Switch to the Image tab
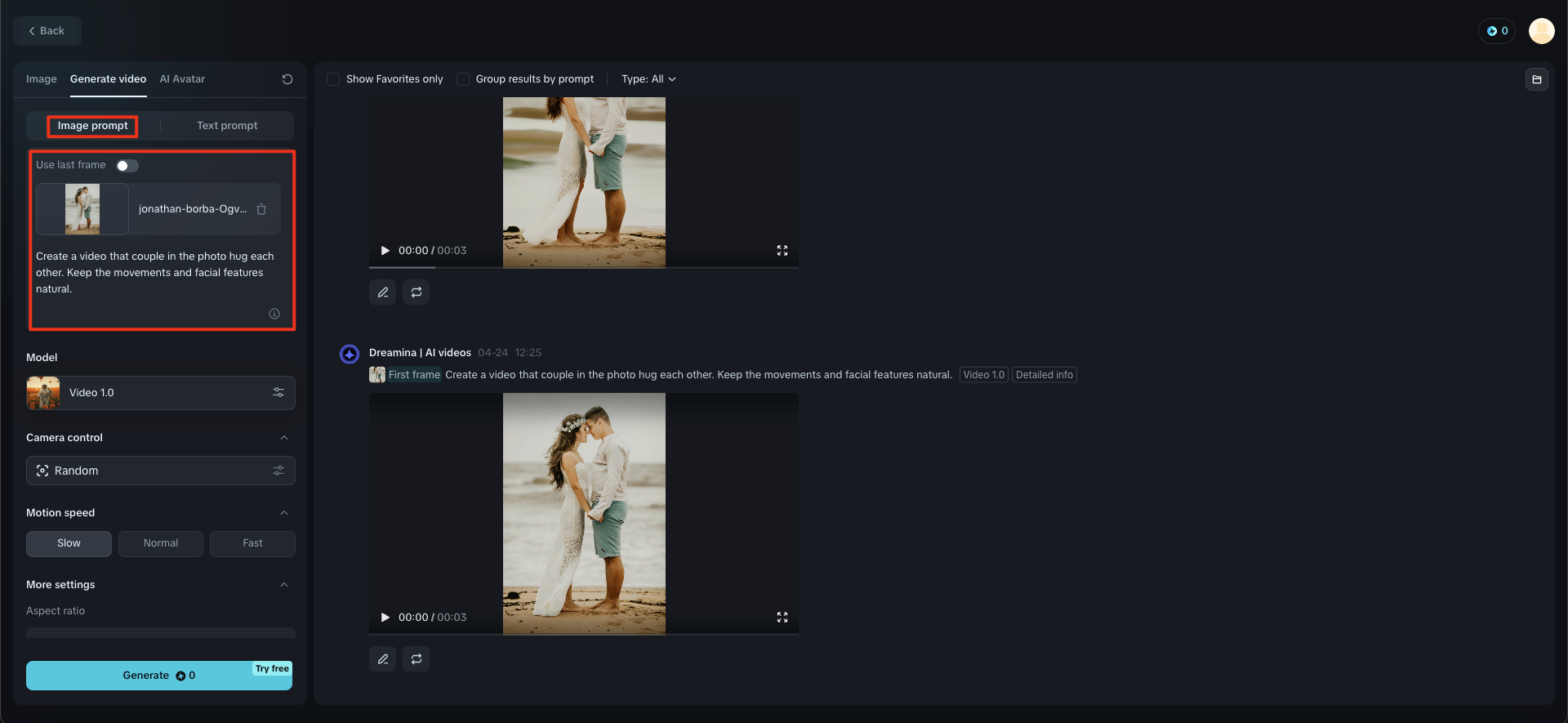The width and height of the screenshot is (1568, 723). click(42, 79)
